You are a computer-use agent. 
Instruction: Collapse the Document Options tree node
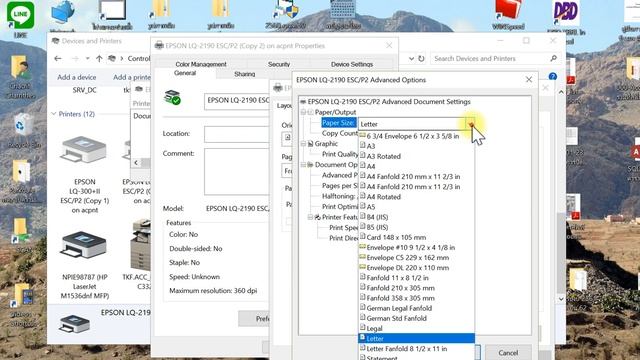[303, 164]
